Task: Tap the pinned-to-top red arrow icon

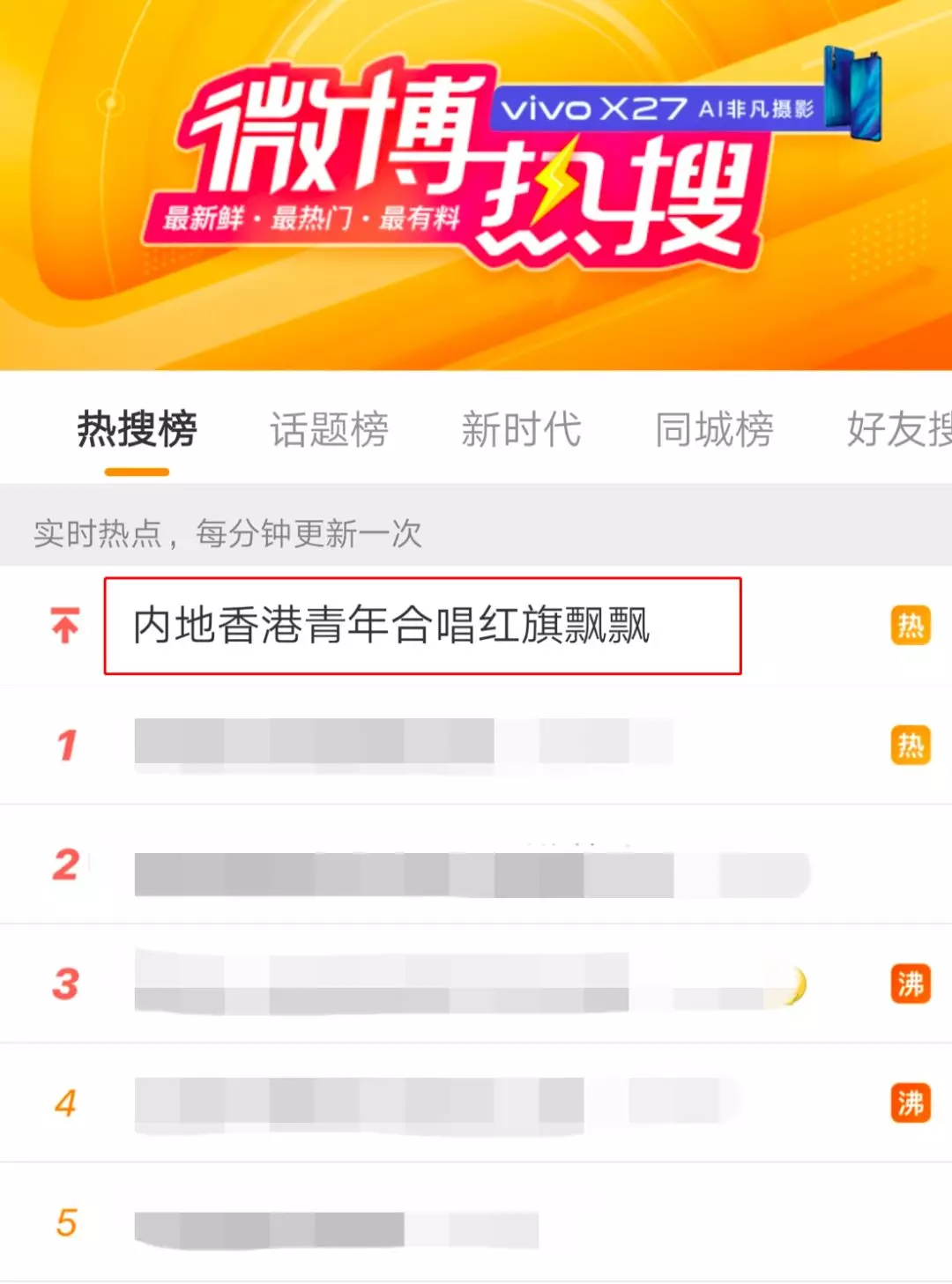Action: tap(64, 626)
